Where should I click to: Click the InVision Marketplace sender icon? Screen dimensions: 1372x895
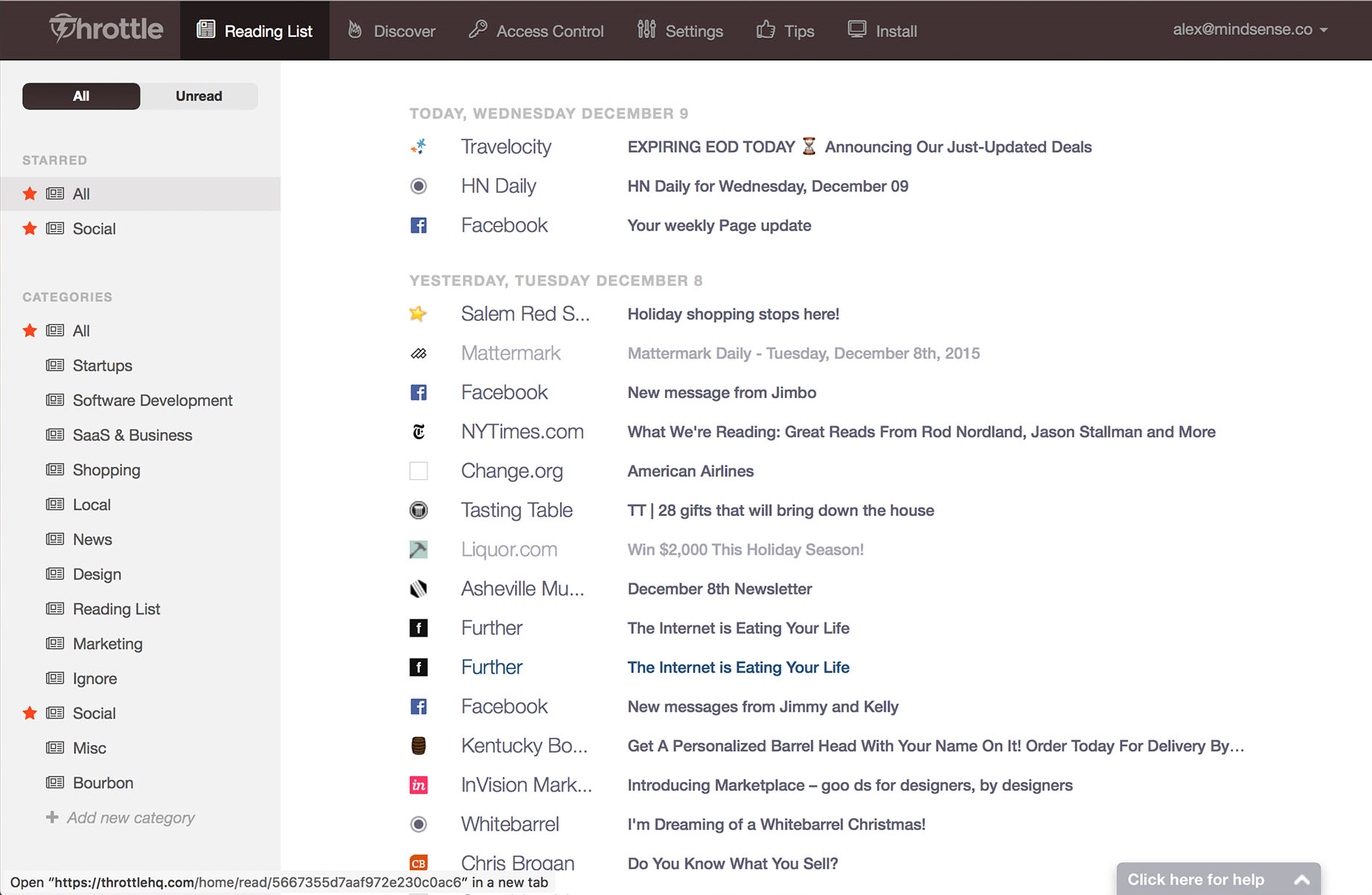pos(418,785)
